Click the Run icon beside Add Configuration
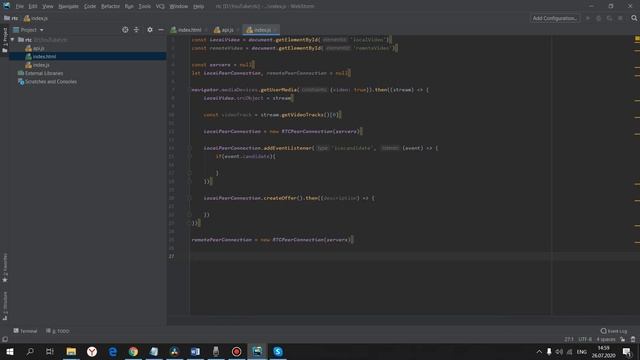Image resolution: width=640 pixels, height=360 pixels. pos(588,18)
